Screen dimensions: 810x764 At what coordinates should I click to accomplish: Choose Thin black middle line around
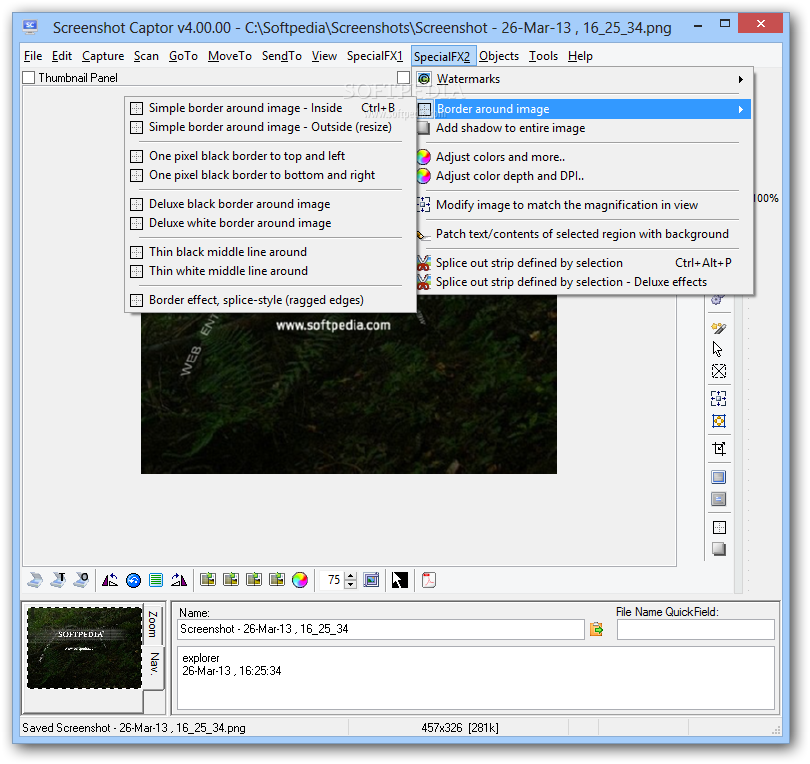pos(270,252)
